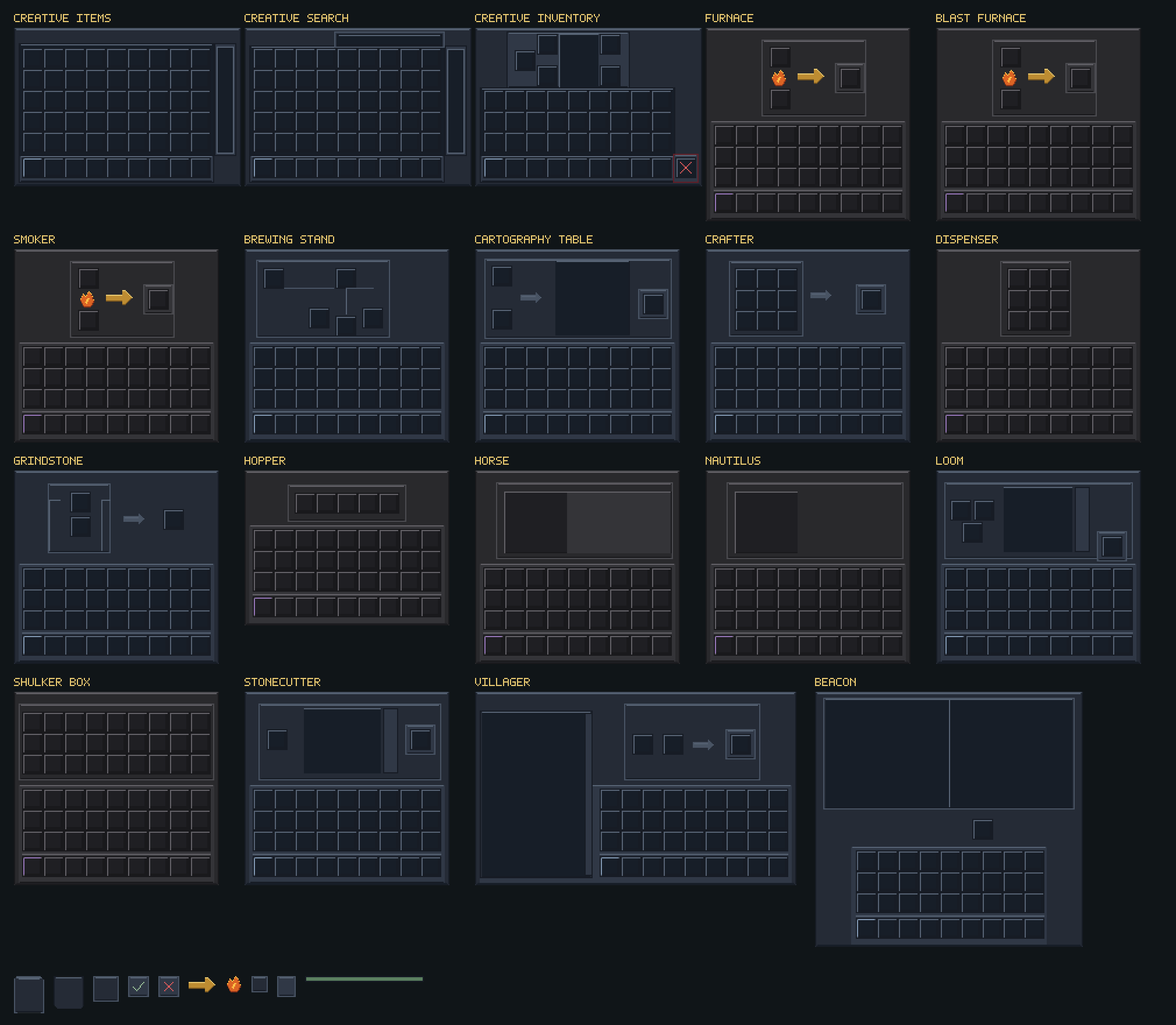
Task: Select the Furnace output slot
Action: (850, 78)
